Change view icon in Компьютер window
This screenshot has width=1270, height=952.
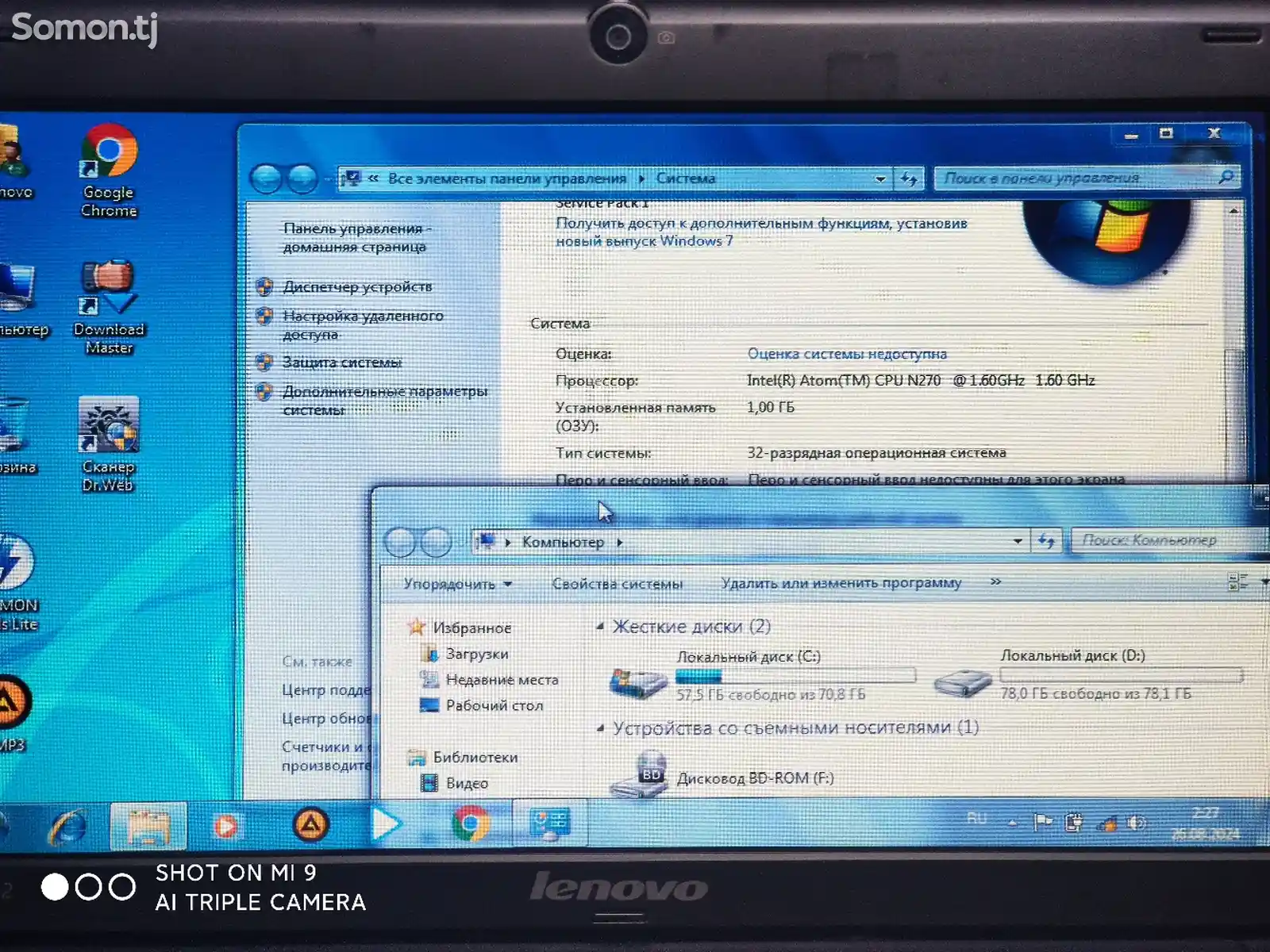[1238, 582]
